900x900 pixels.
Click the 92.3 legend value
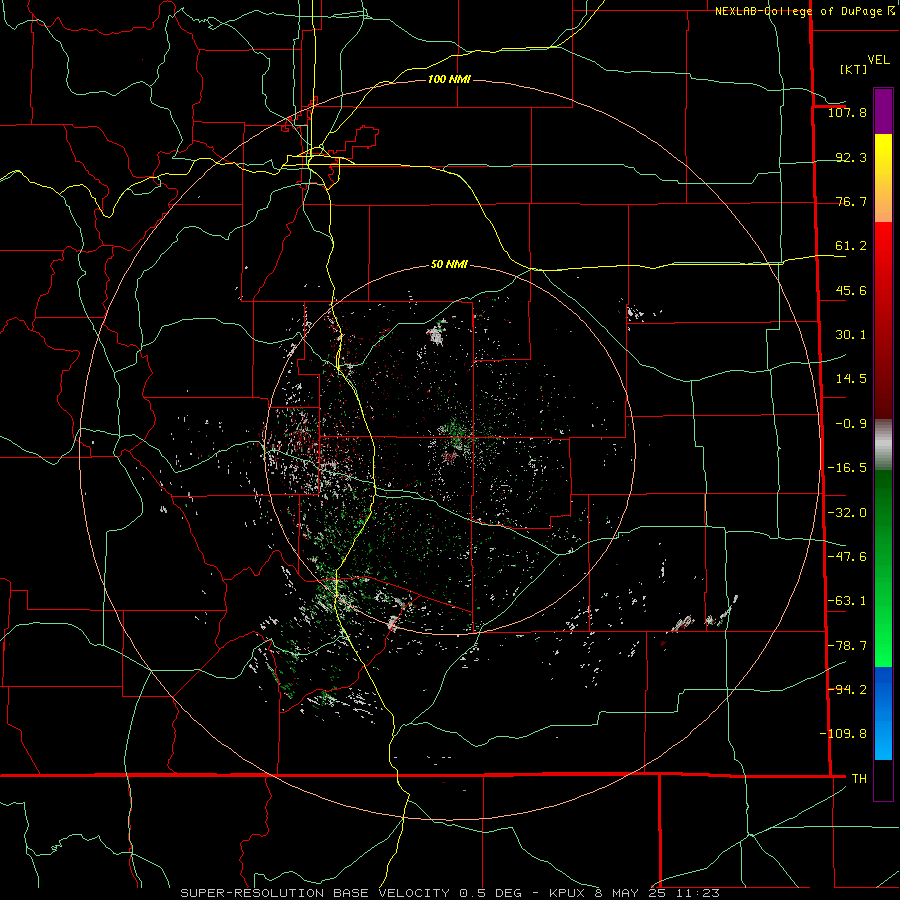click(x=851, y=157)
